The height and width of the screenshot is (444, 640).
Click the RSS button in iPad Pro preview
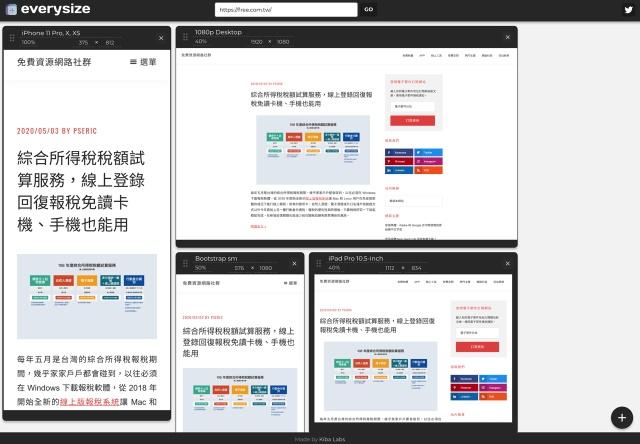point(493,397)
